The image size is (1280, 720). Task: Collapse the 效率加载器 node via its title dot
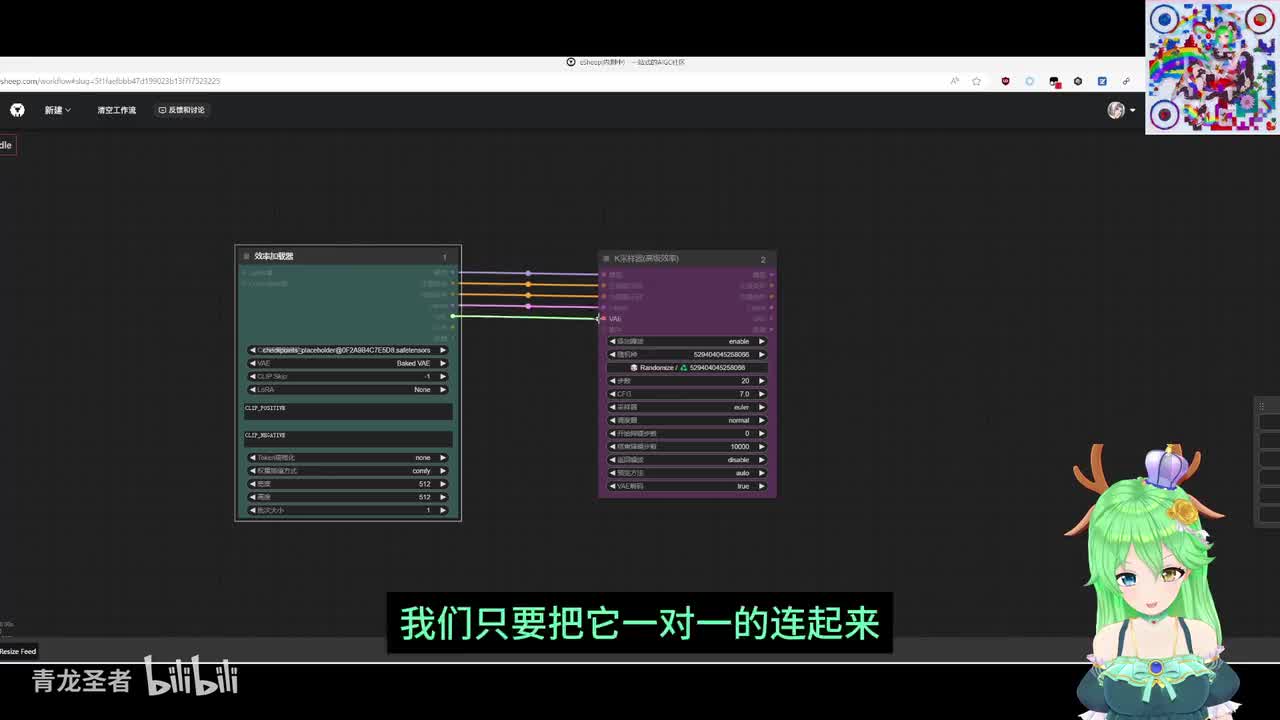tap(246, 256)
